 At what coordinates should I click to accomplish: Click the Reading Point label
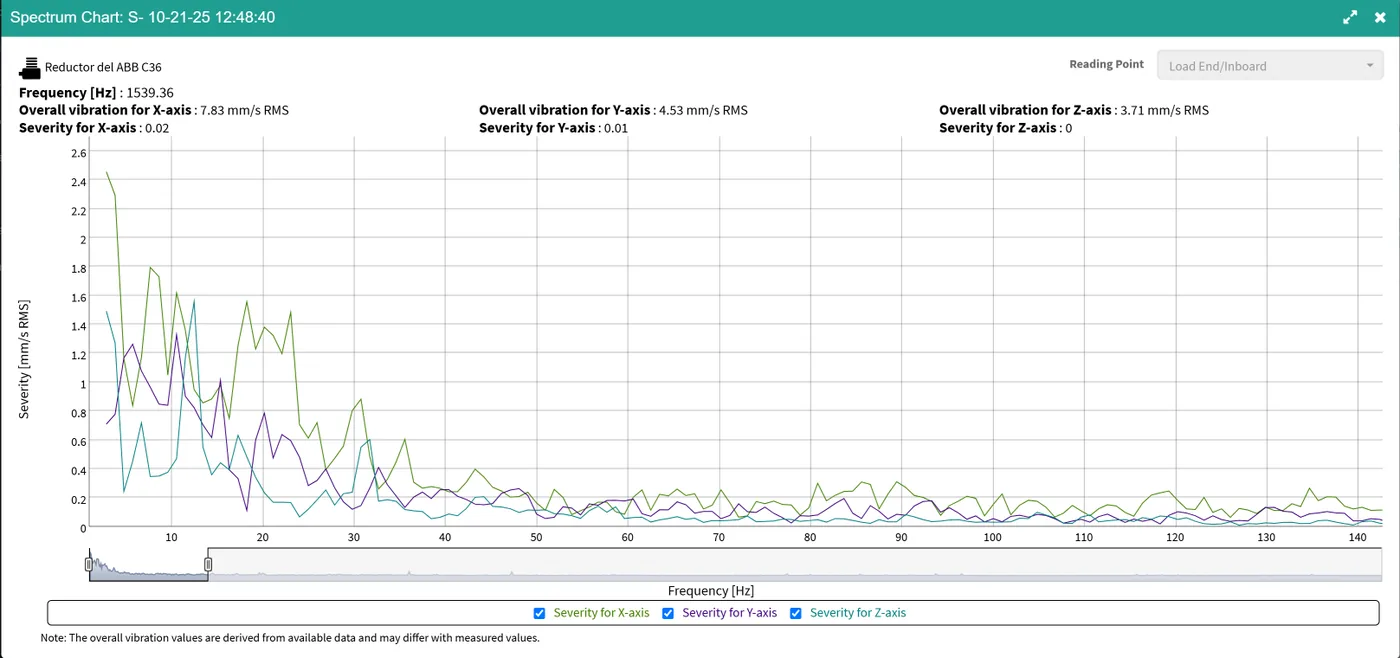1106,64
